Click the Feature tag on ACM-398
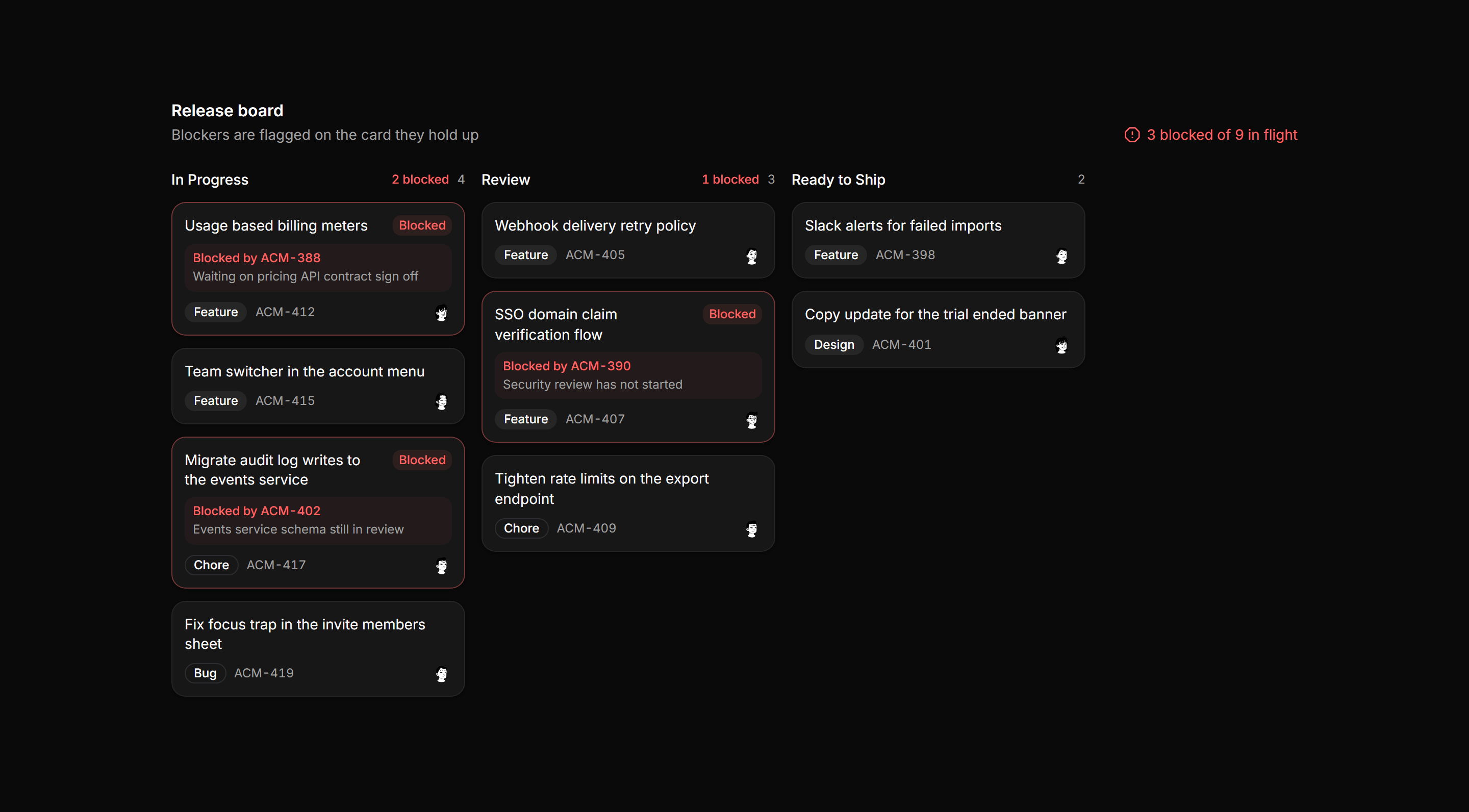This screenshot has height=812, width=1469. [x=835, y=255]
